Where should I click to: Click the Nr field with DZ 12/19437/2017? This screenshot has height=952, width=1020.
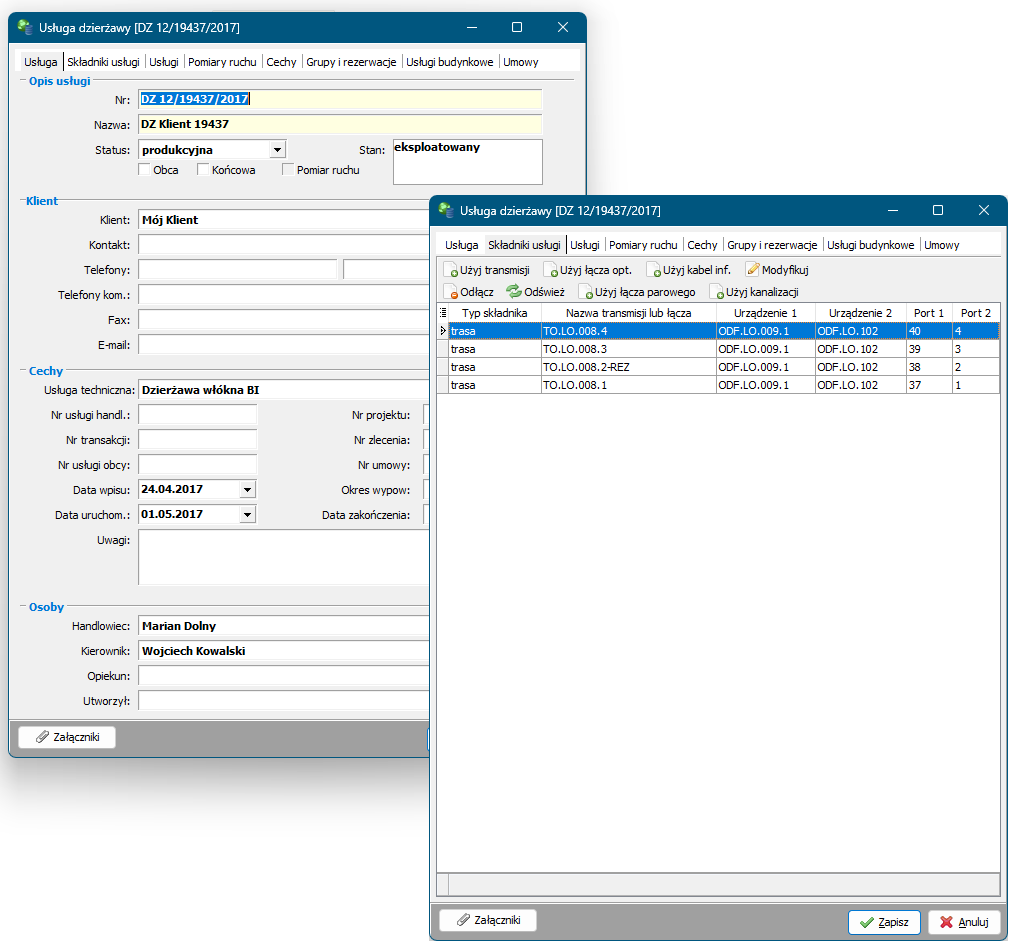click(340, 99)
